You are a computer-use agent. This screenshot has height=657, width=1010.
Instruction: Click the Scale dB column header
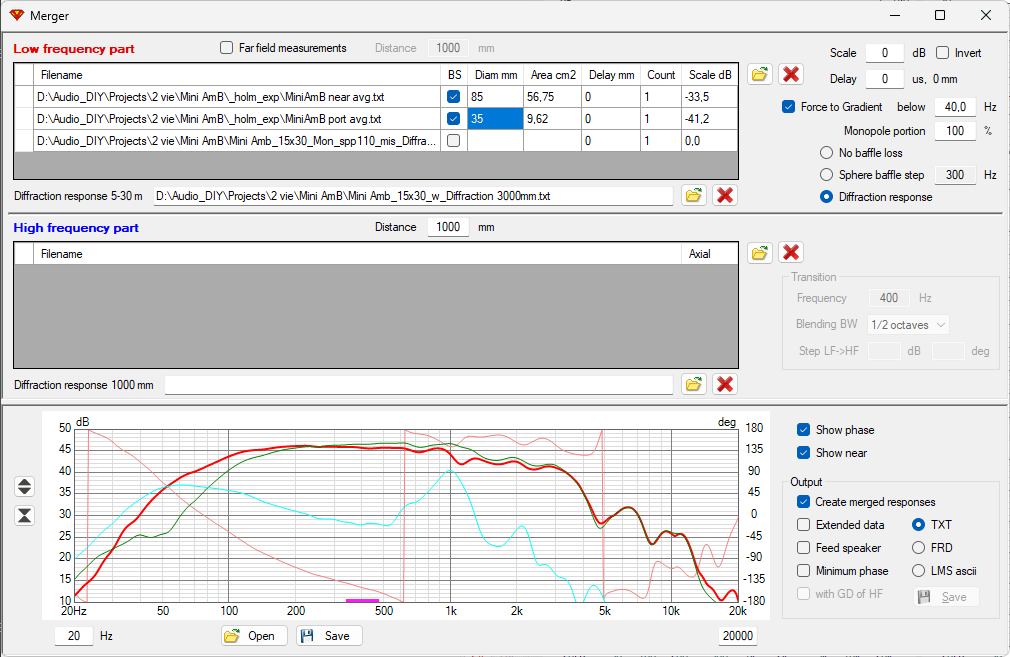click(x=709, y=75)
